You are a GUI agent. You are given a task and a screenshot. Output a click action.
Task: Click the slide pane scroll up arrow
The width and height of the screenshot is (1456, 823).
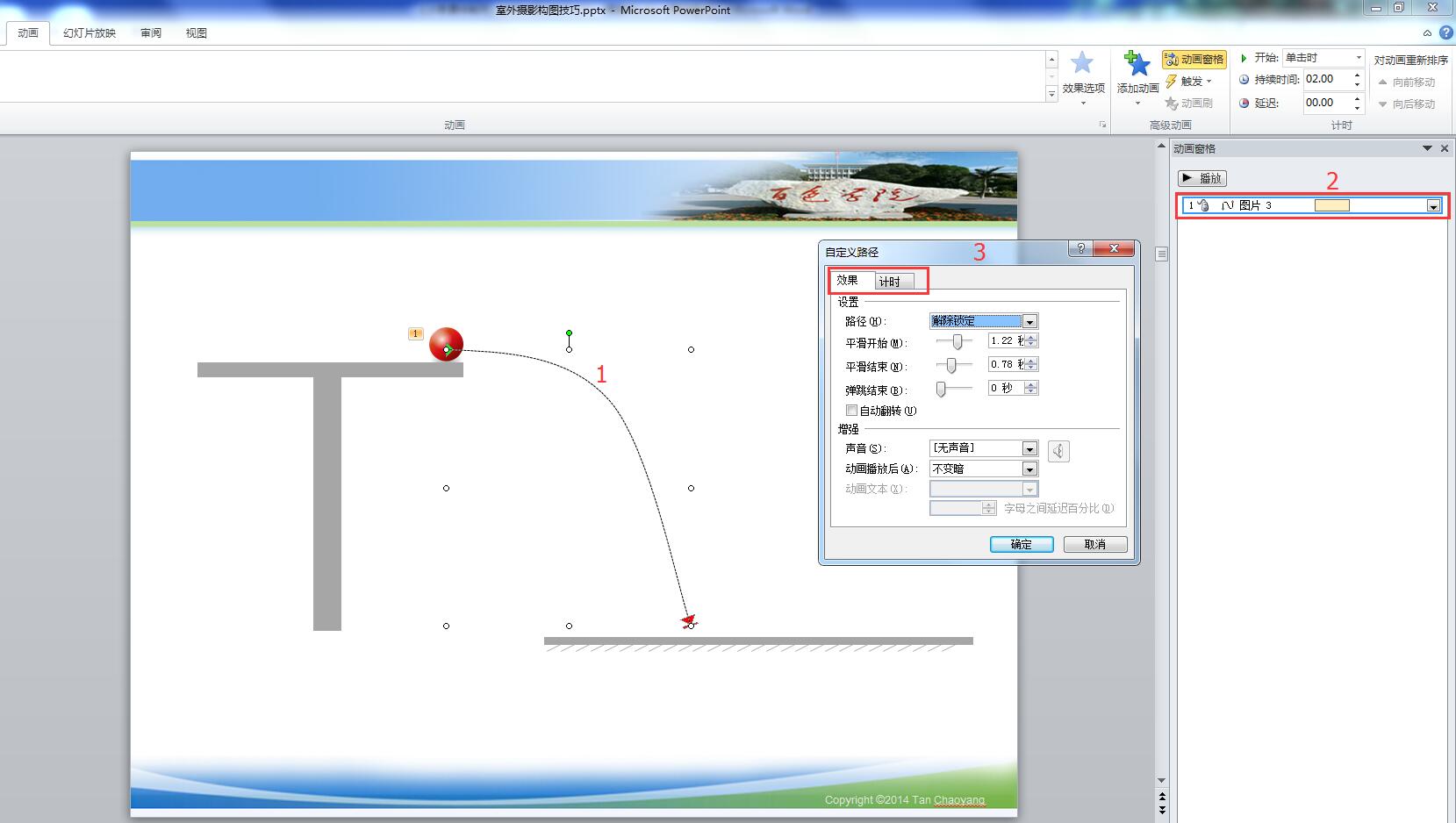(1162, 147)
